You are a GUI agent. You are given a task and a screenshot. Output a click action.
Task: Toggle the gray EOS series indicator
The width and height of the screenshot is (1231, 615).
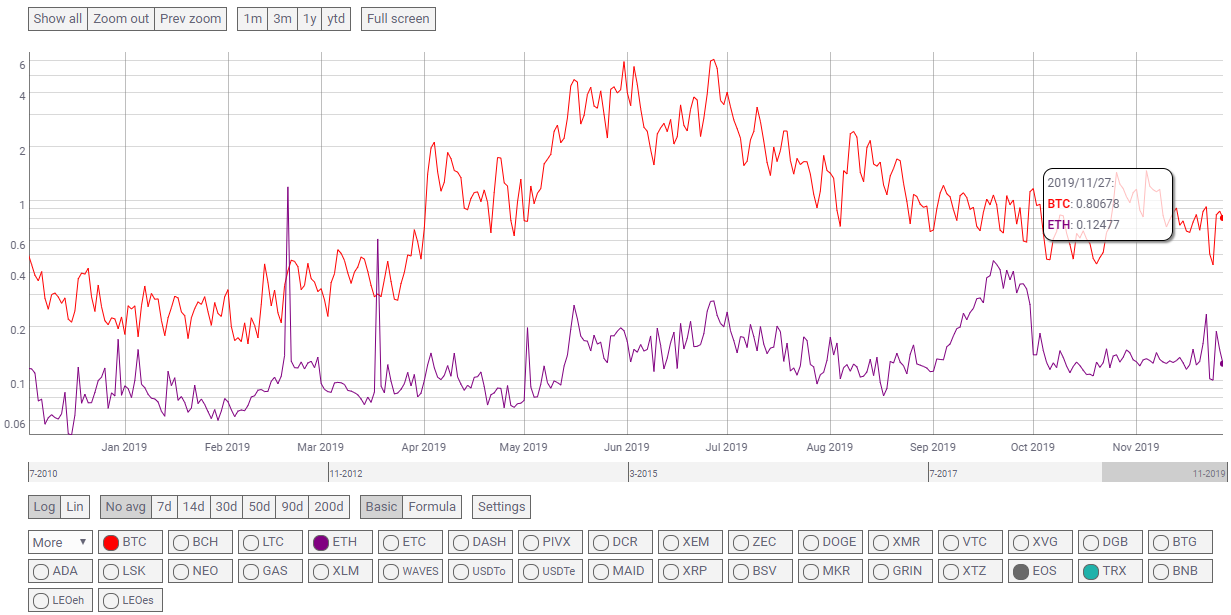[1021, 572]
